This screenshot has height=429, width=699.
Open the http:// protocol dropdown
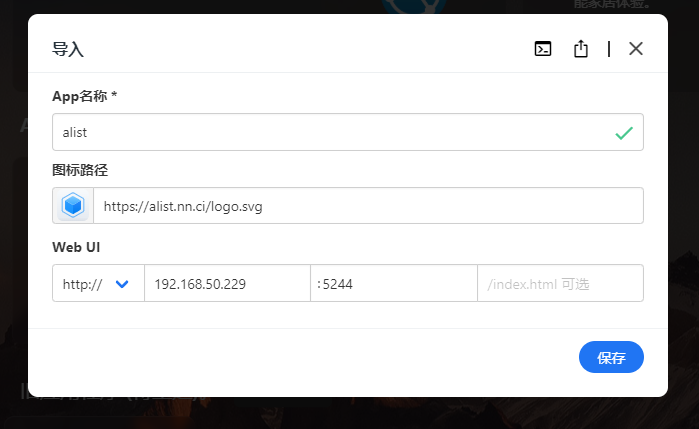(99, 283)
